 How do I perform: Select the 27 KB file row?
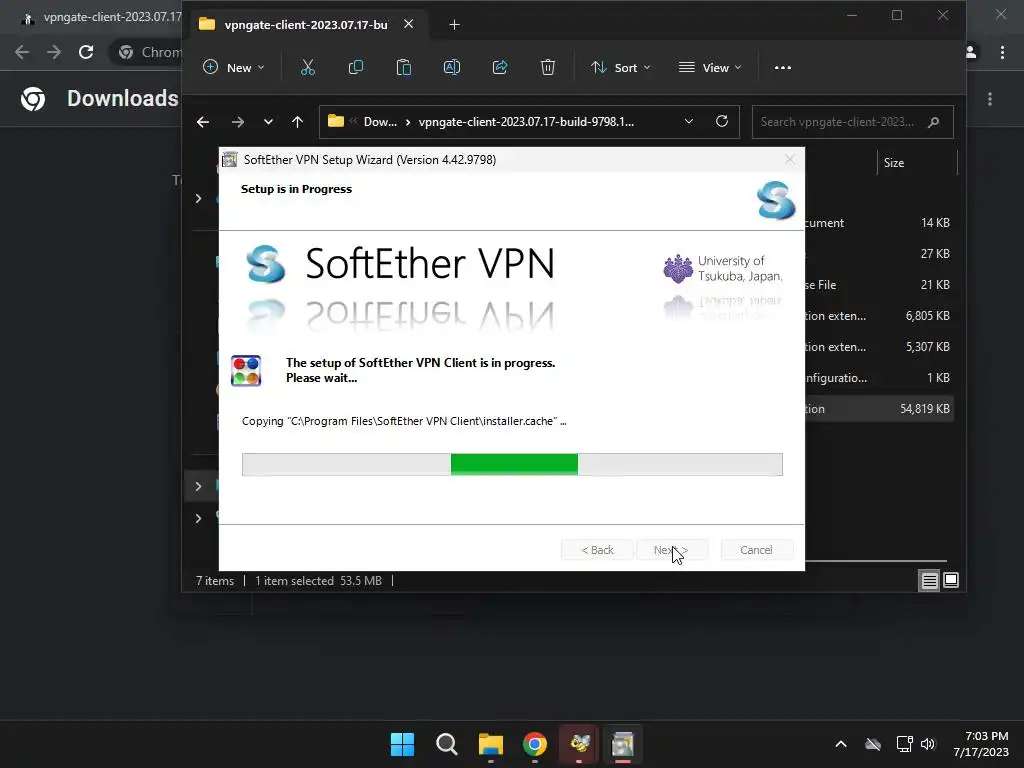(879, 254)
